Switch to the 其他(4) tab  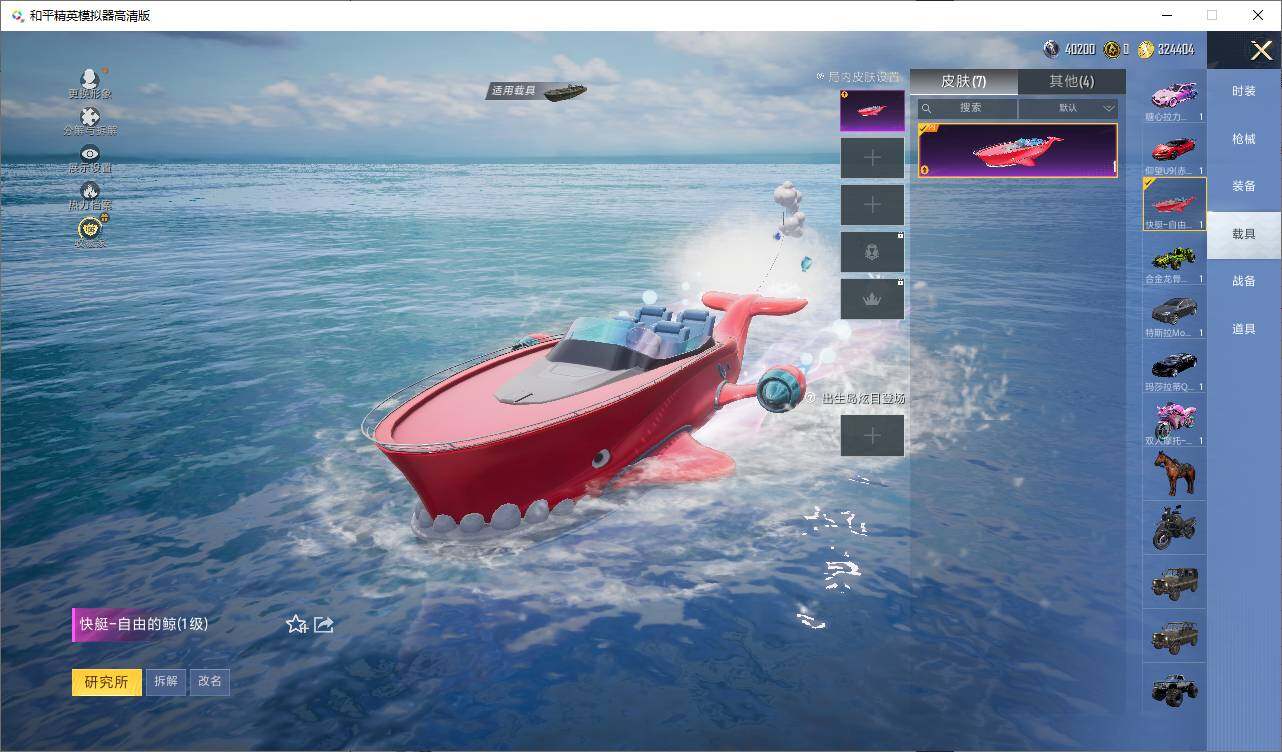click(x=1071, y=81)
